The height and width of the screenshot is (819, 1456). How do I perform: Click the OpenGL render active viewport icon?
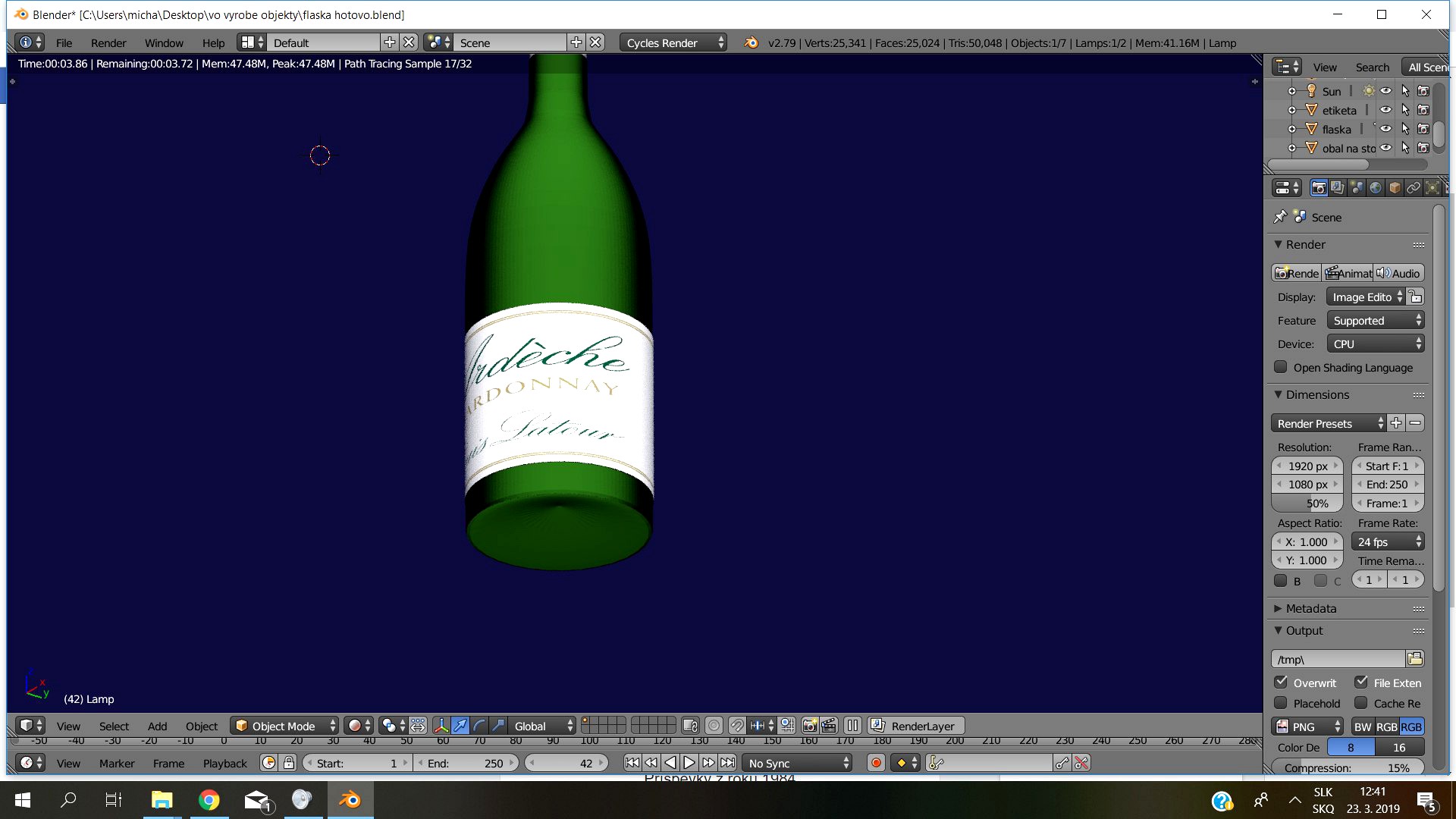(810, 726)
